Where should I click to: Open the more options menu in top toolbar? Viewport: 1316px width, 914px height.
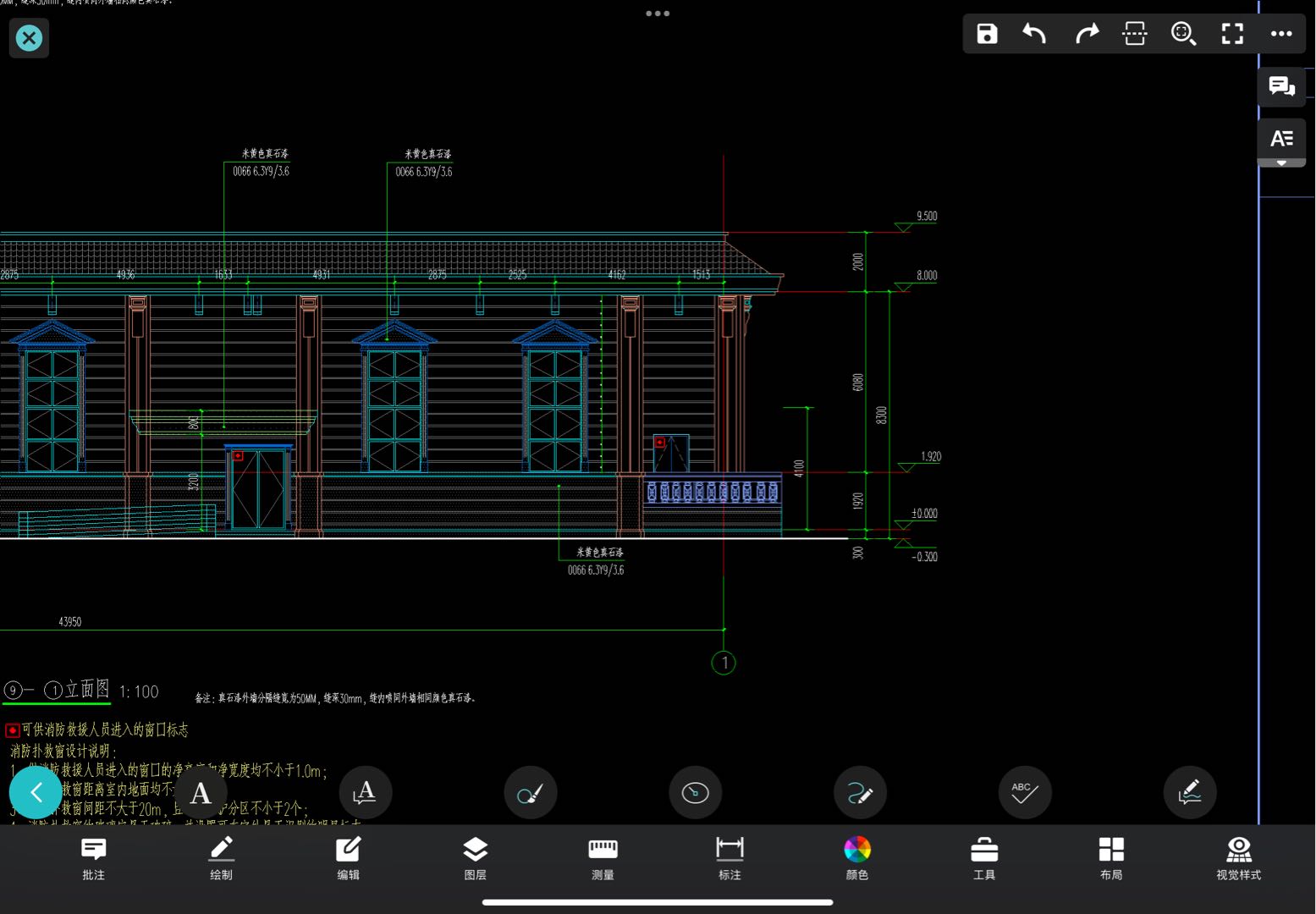pos(1281,34)
